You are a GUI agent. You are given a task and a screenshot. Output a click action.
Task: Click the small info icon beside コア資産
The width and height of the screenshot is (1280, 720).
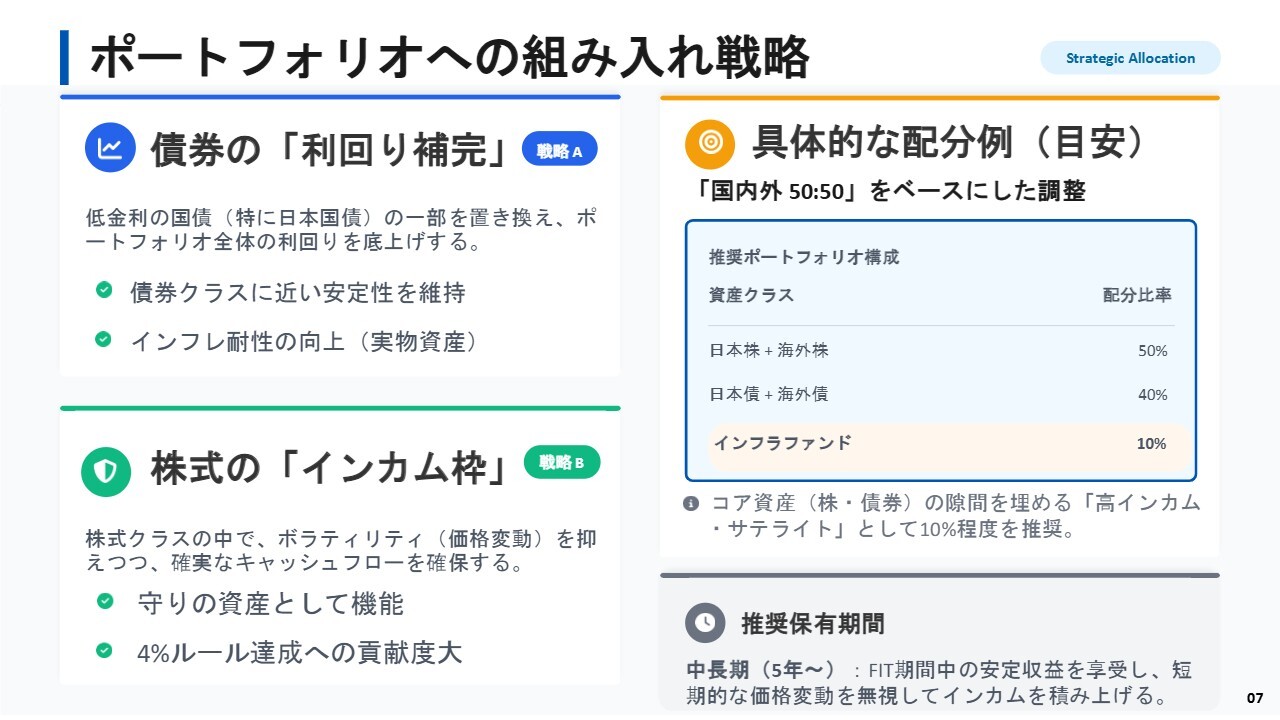pos(691,503)
